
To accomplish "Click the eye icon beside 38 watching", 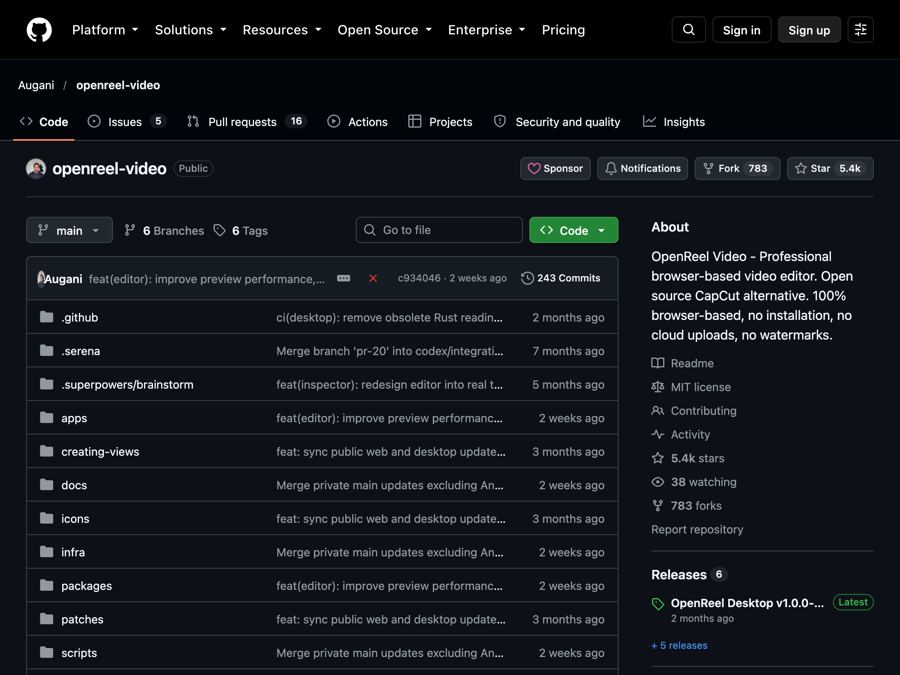I will tap(658, 482).
